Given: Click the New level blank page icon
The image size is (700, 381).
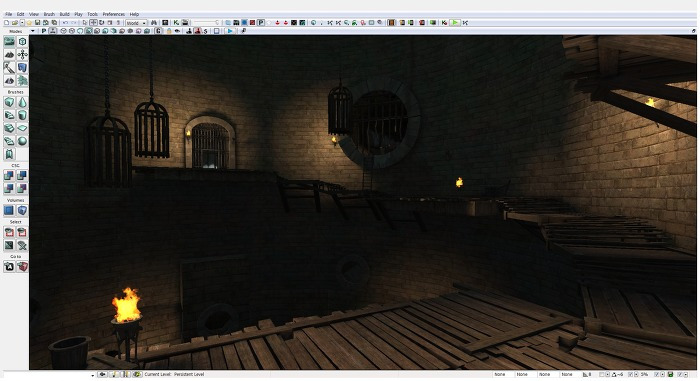Looking at the screenshot, I should [x=7, y=23].
